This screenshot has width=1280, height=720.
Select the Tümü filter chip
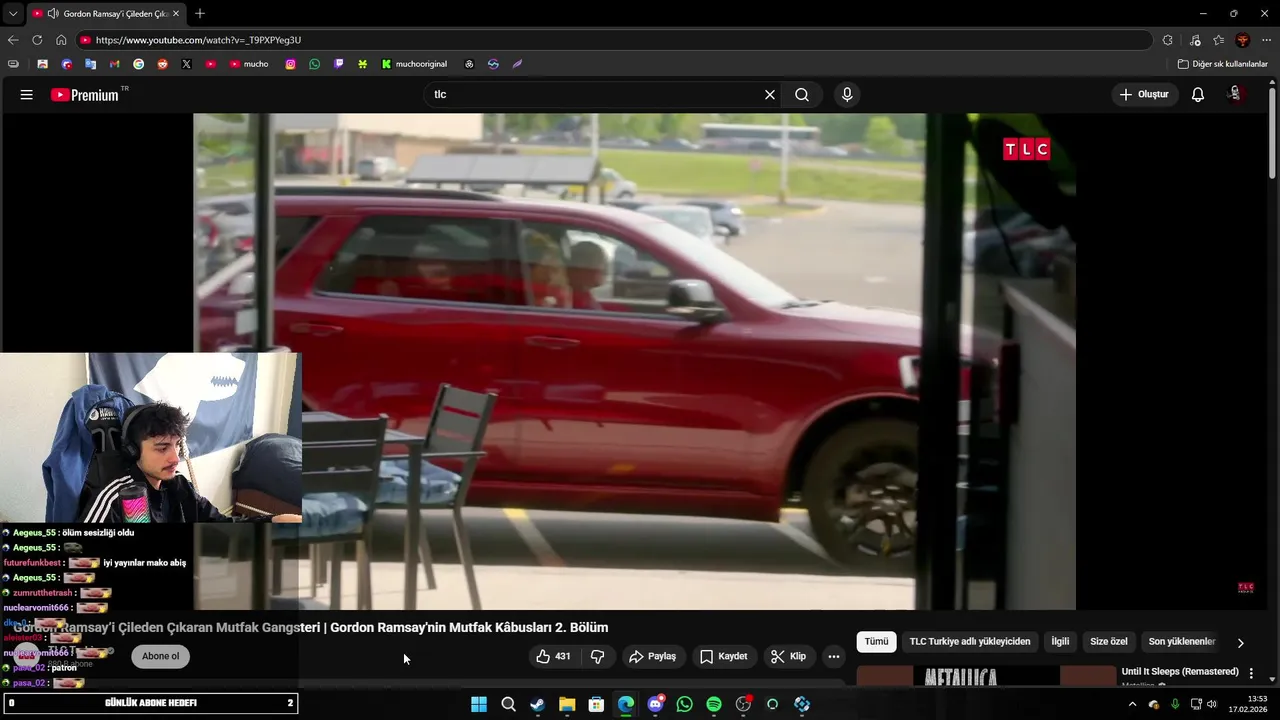tap(876, 642)
